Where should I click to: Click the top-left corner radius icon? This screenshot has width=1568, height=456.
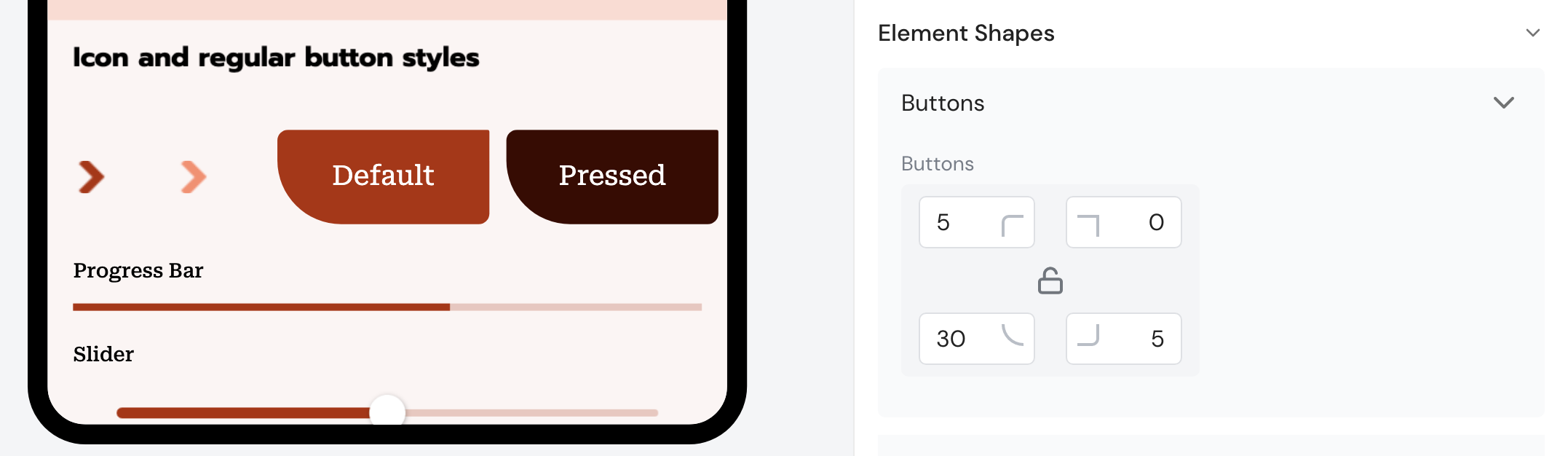1012,226
